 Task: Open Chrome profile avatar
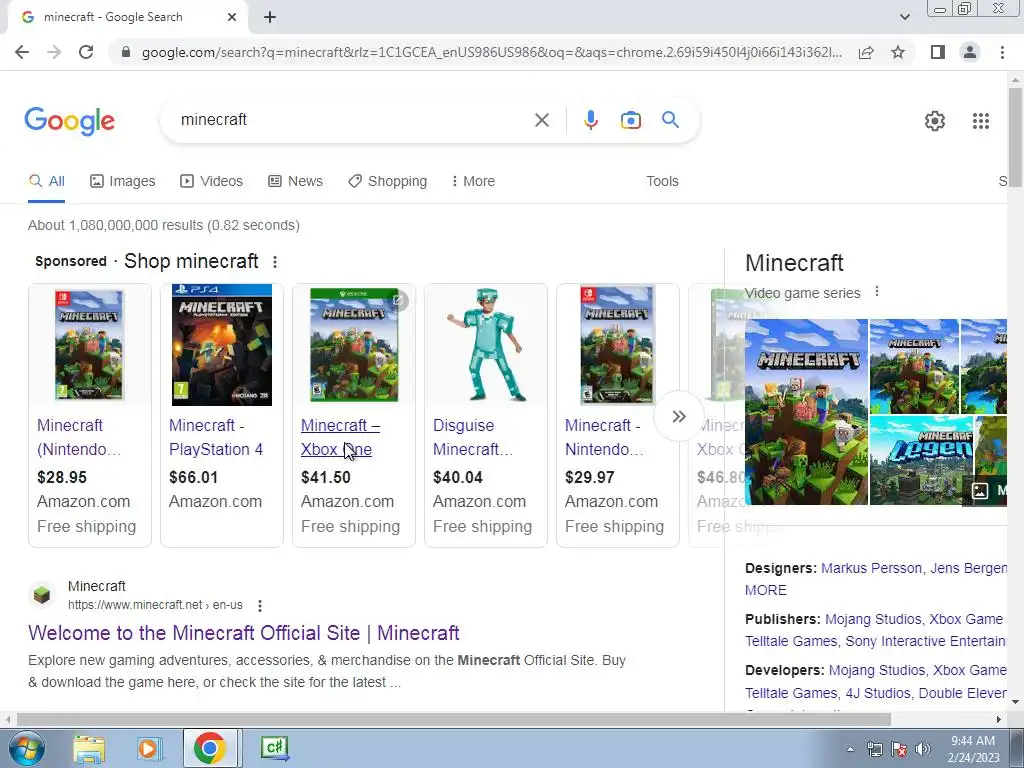click(970, 52)
